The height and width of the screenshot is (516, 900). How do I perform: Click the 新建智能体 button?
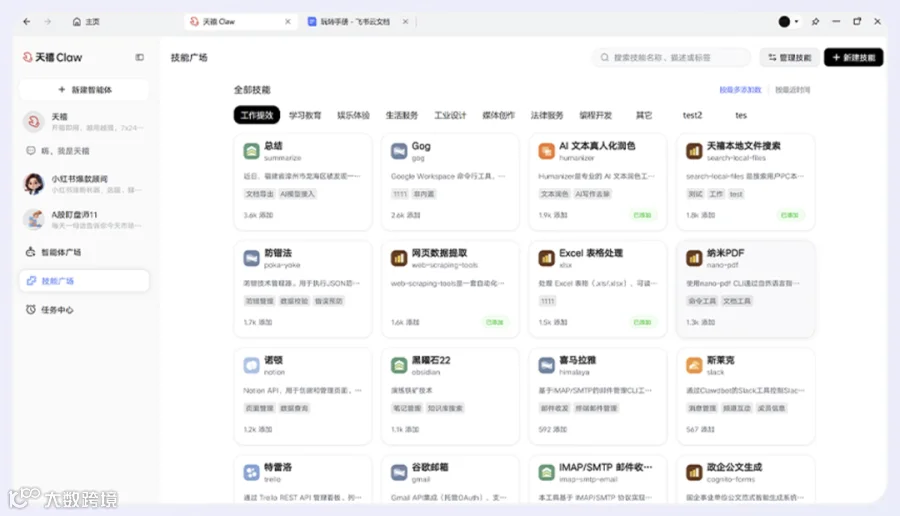pos(84,90)
